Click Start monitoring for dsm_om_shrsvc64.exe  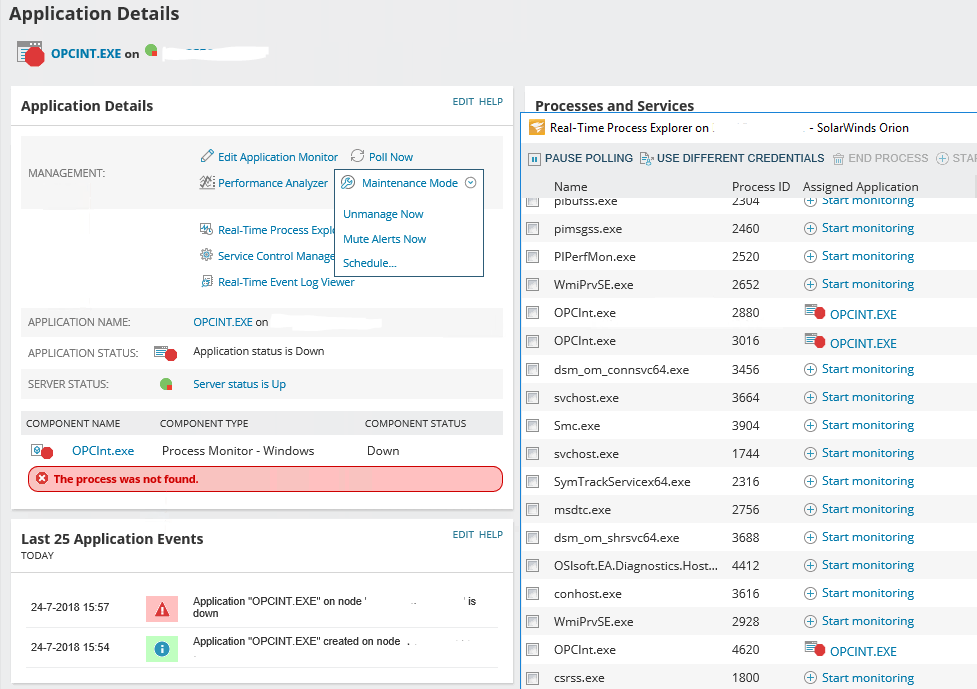click(x=868, y=537)
